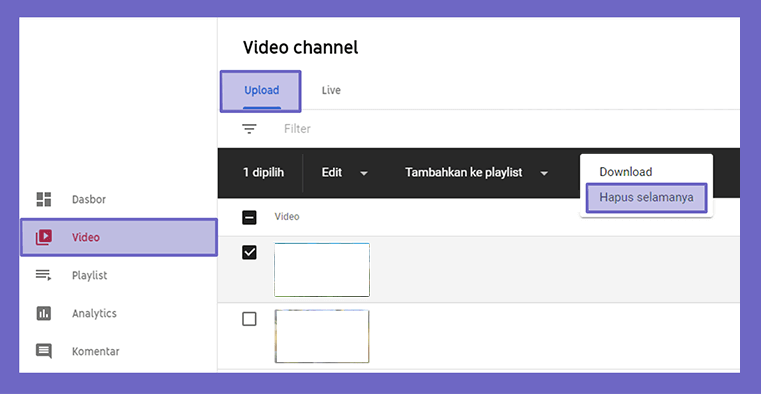Screen dimensions: 761x394
Task: Click the Tambahkan ke playlist label
Action: point(463,172)
